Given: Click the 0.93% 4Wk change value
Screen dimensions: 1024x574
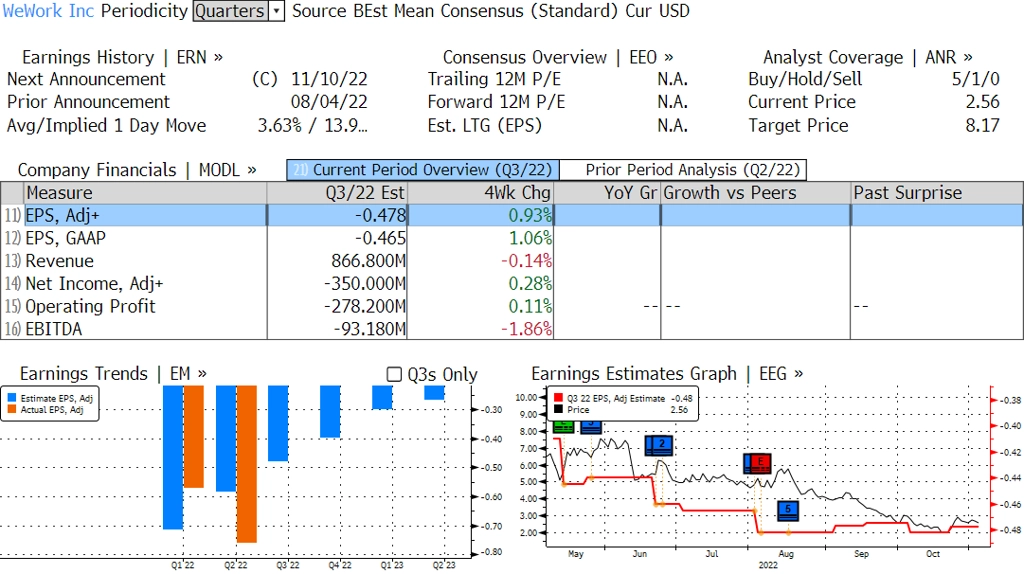Looking at the screenshot, I should point(530,215).
